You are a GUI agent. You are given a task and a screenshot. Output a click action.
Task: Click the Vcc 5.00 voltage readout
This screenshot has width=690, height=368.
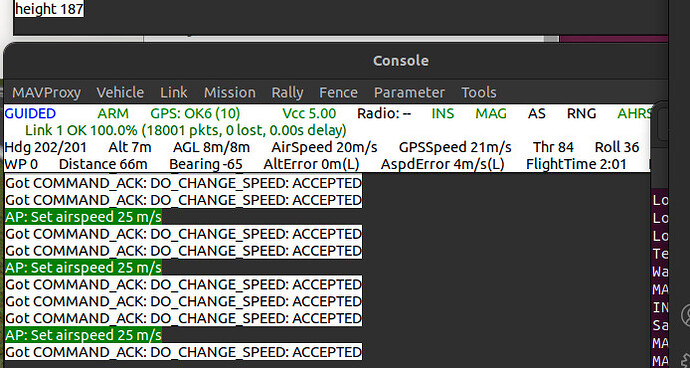coord(309,114)
